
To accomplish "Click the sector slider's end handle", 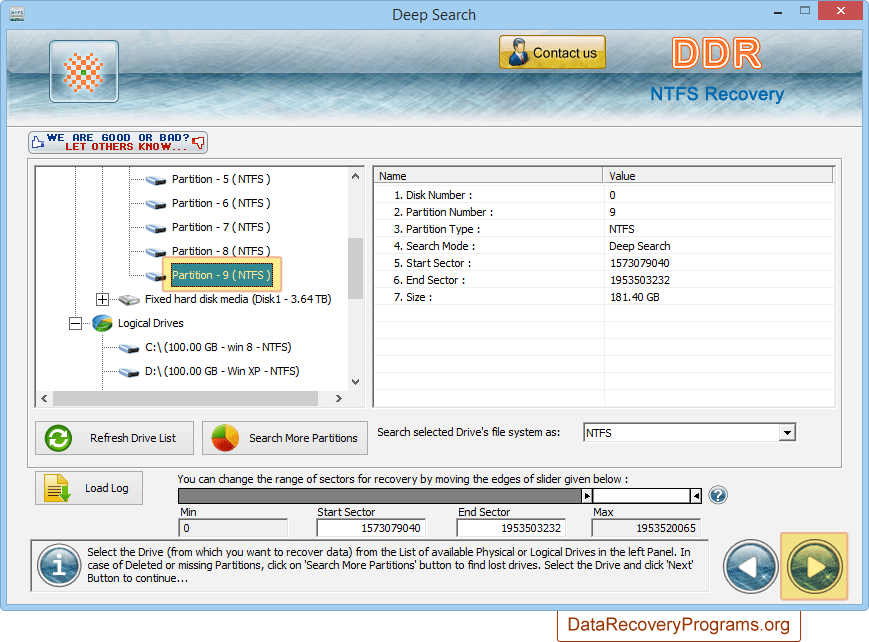I will [x=696, y=496].
